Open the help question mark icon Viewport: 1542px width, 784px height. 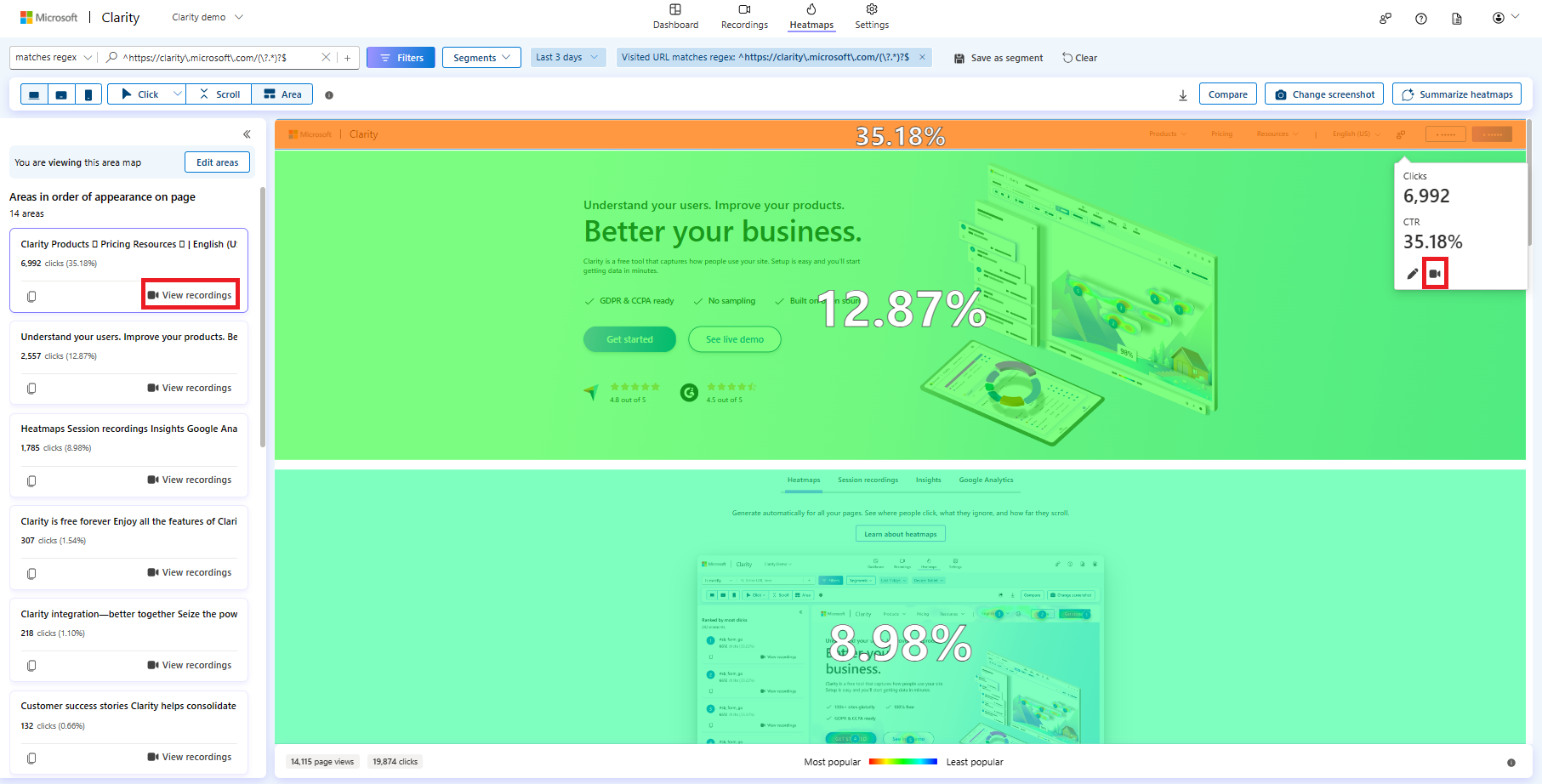[1421, 18]
